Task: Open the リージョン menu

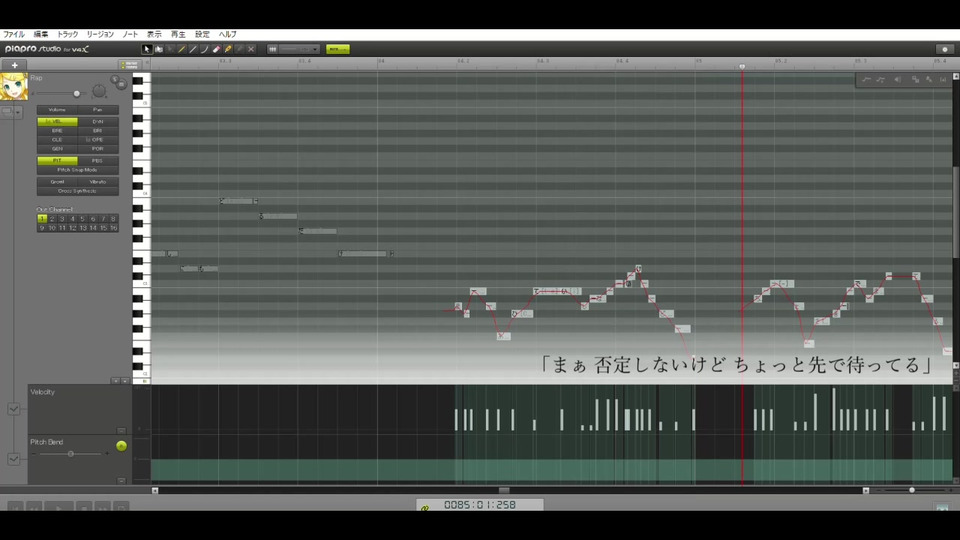Action: coord(100,34)
